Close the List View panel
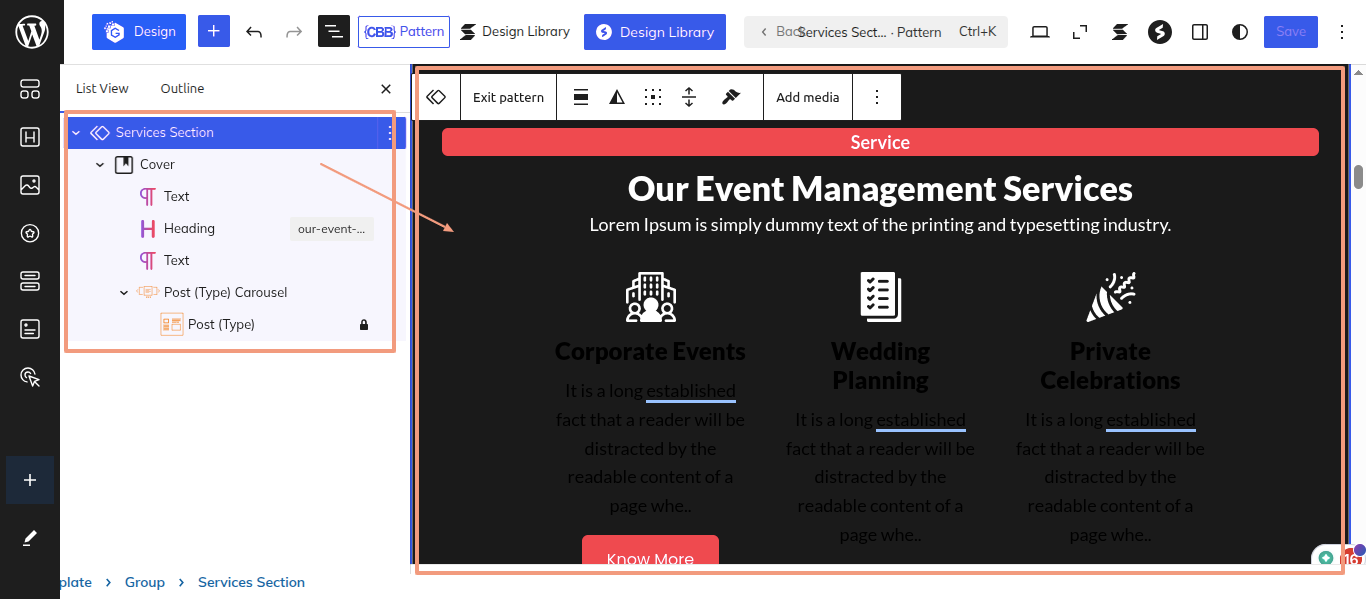The image size is (1366, 599). (386, 89)
